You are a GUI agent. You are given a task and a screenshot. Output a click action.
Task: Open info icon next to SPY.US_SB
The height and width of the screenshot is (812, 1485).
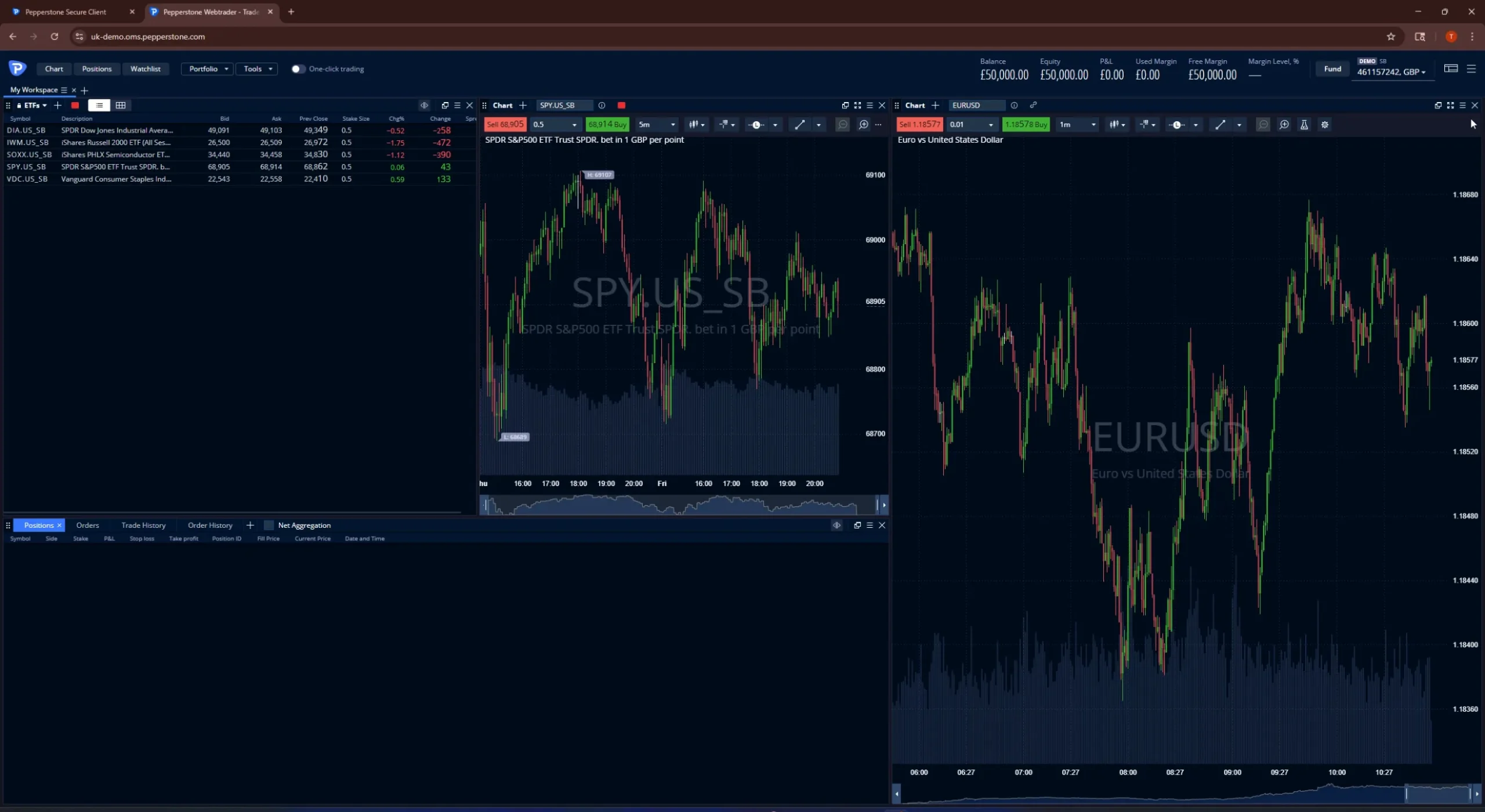coord(602,105)
